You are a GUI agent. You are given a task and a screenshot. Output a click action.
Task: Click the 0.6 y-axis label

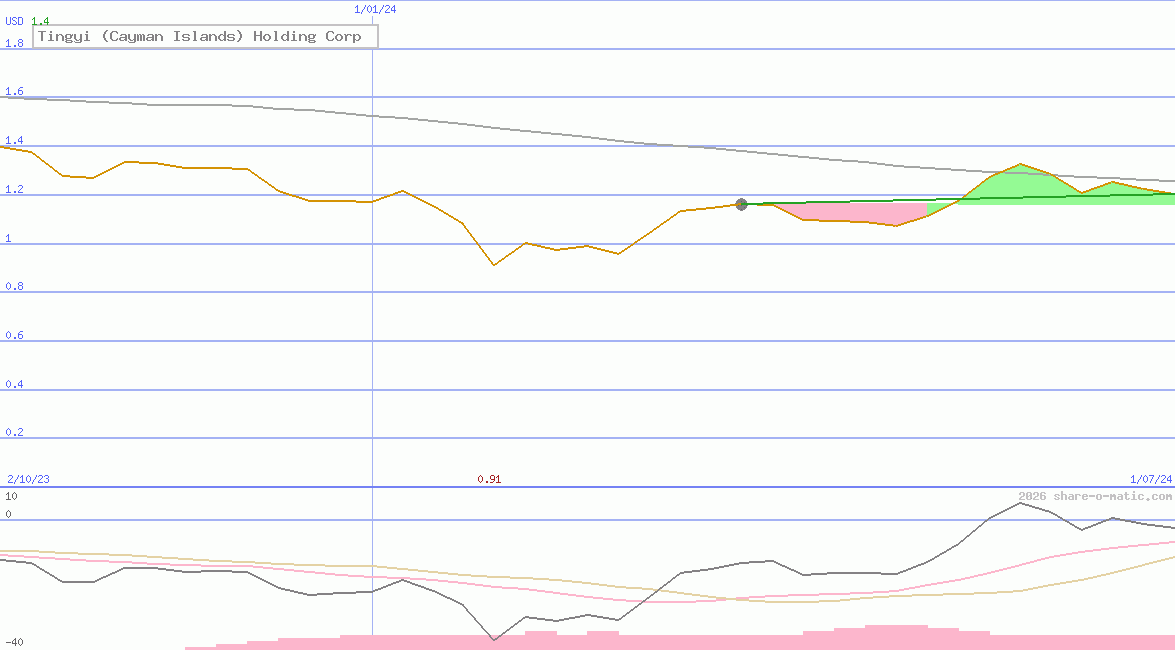[14, 335]
